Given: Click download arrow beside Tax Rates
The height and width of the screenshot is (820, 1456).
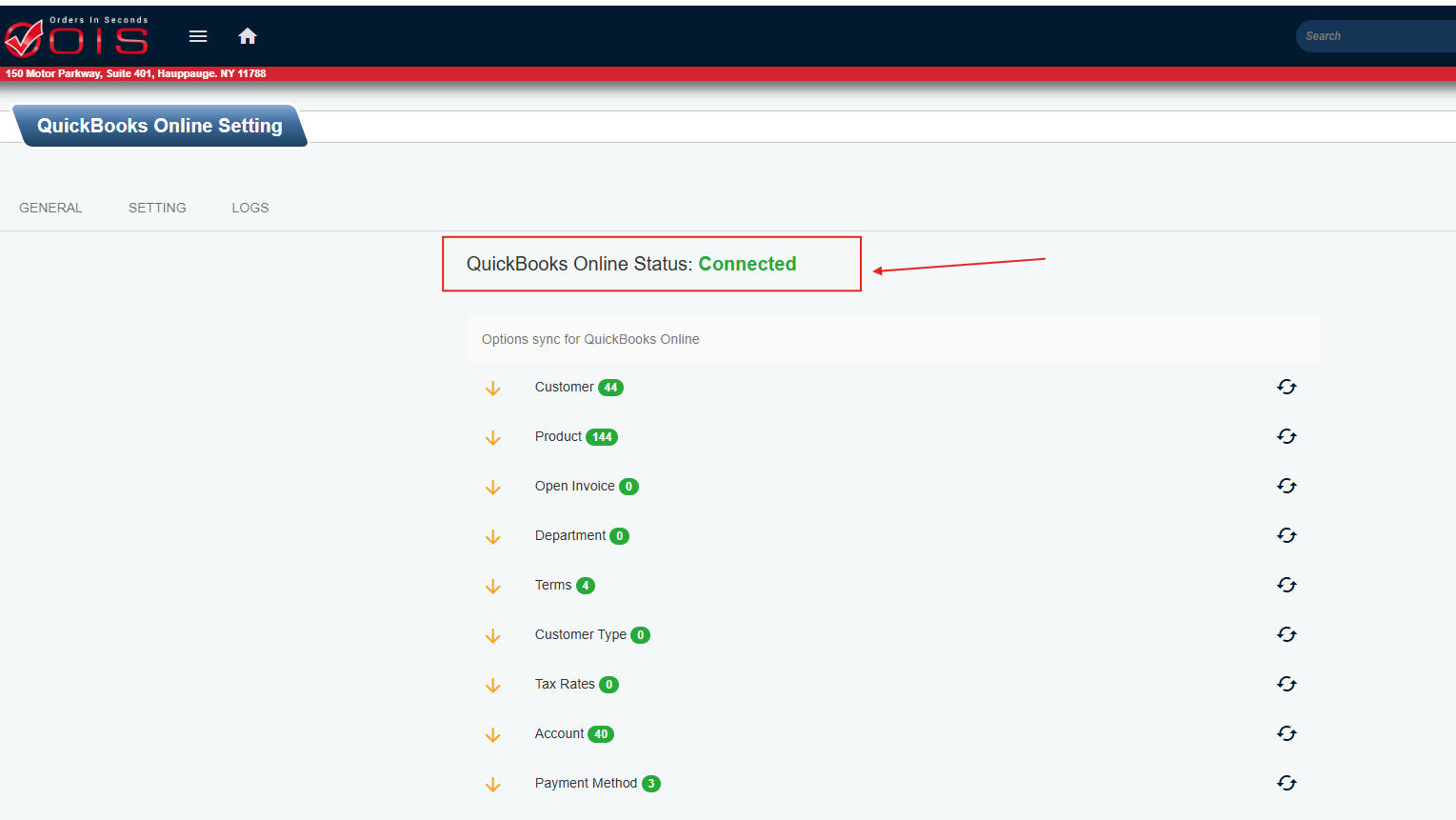Looking at the screenshot, I should [x=492, y=686].
